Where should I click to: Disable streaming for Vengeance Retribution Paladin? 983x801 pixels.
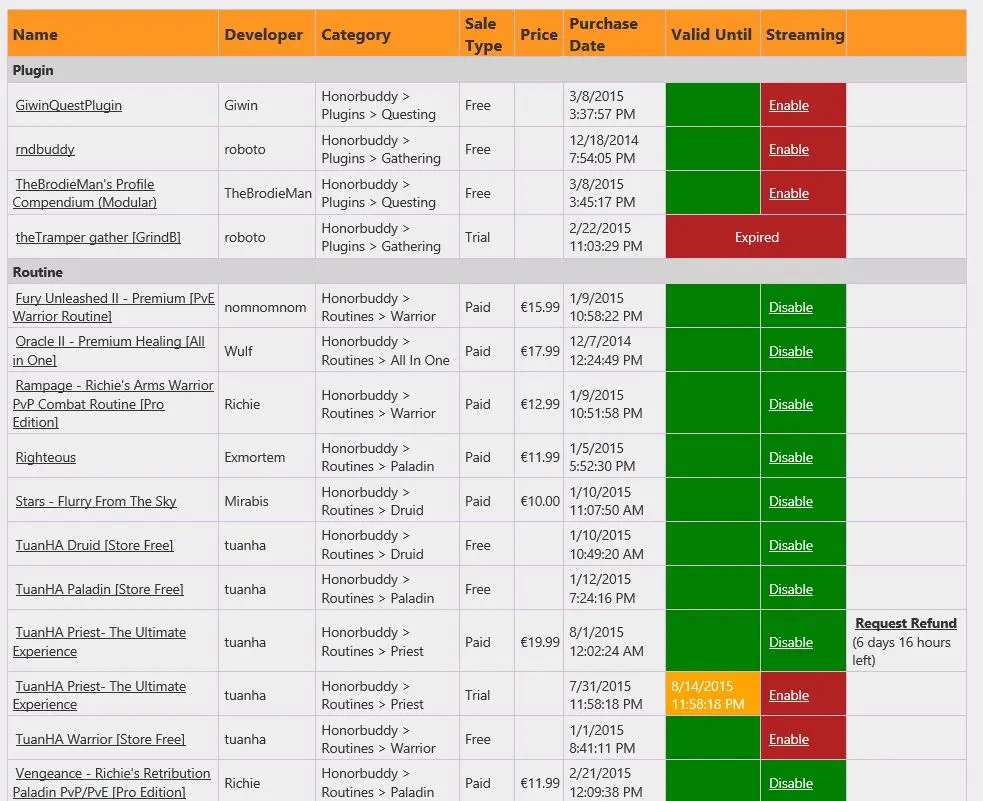pyautogui.click(x=791, y=783)
